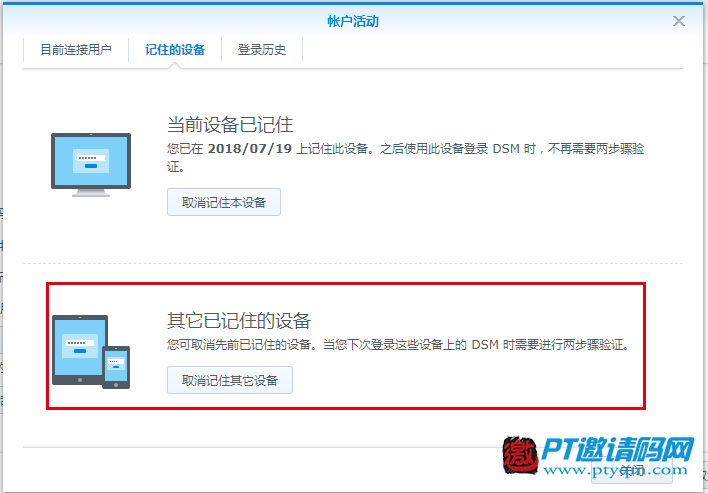Image resolution: width=708 pixels, height=493 pixels.
Task: Click the 其它已记住的设备 heading
Action: [x=239, y=321]
